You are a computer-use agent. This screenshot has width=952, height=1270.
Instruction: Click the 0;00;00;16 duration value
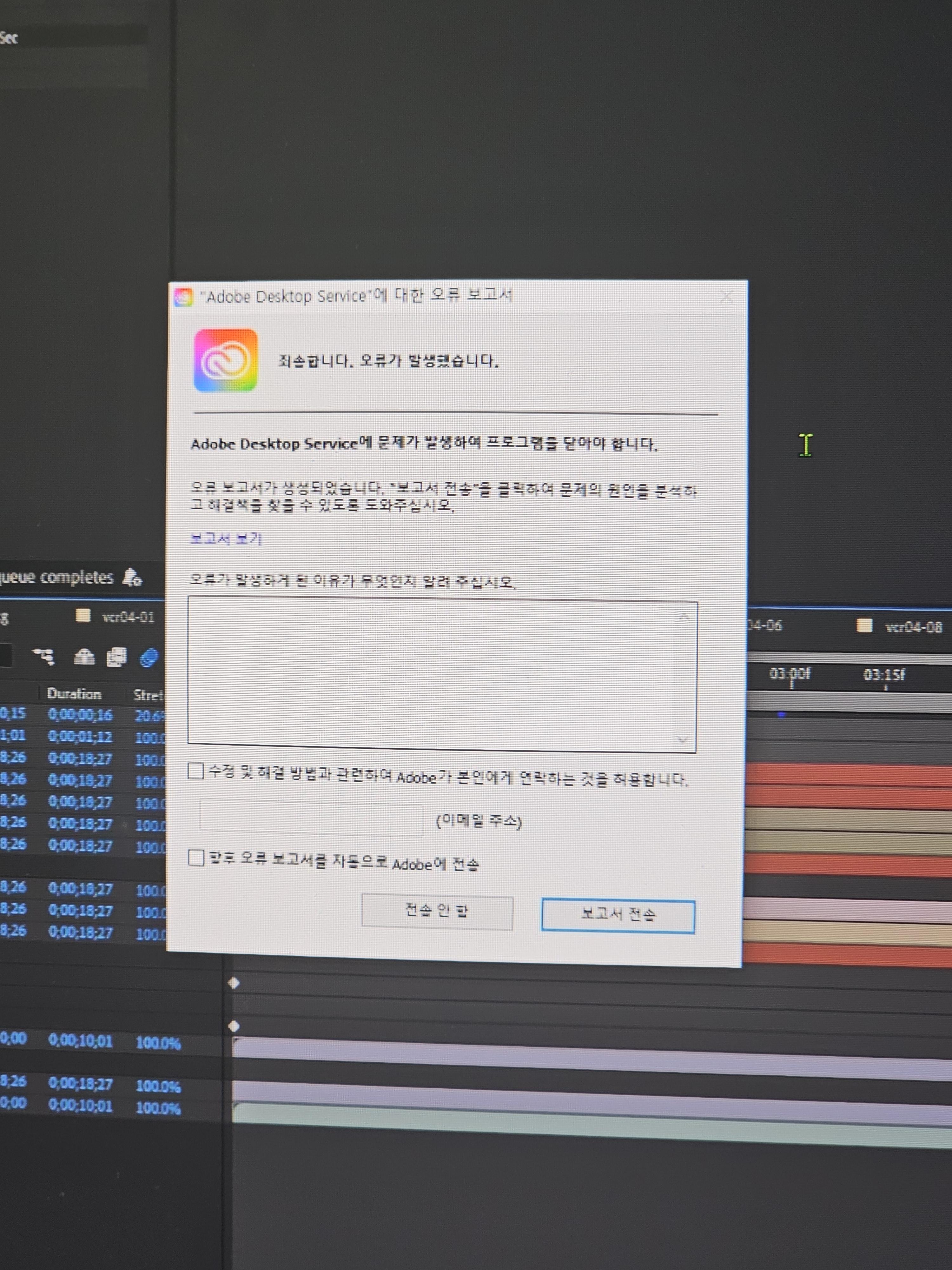coord(80,715)
